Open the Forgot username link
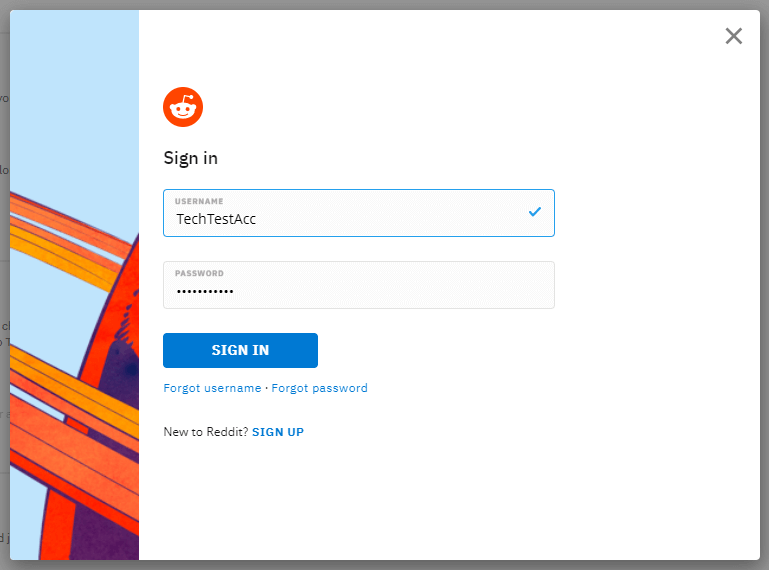 pyautogui.click(x=212, y=388)
